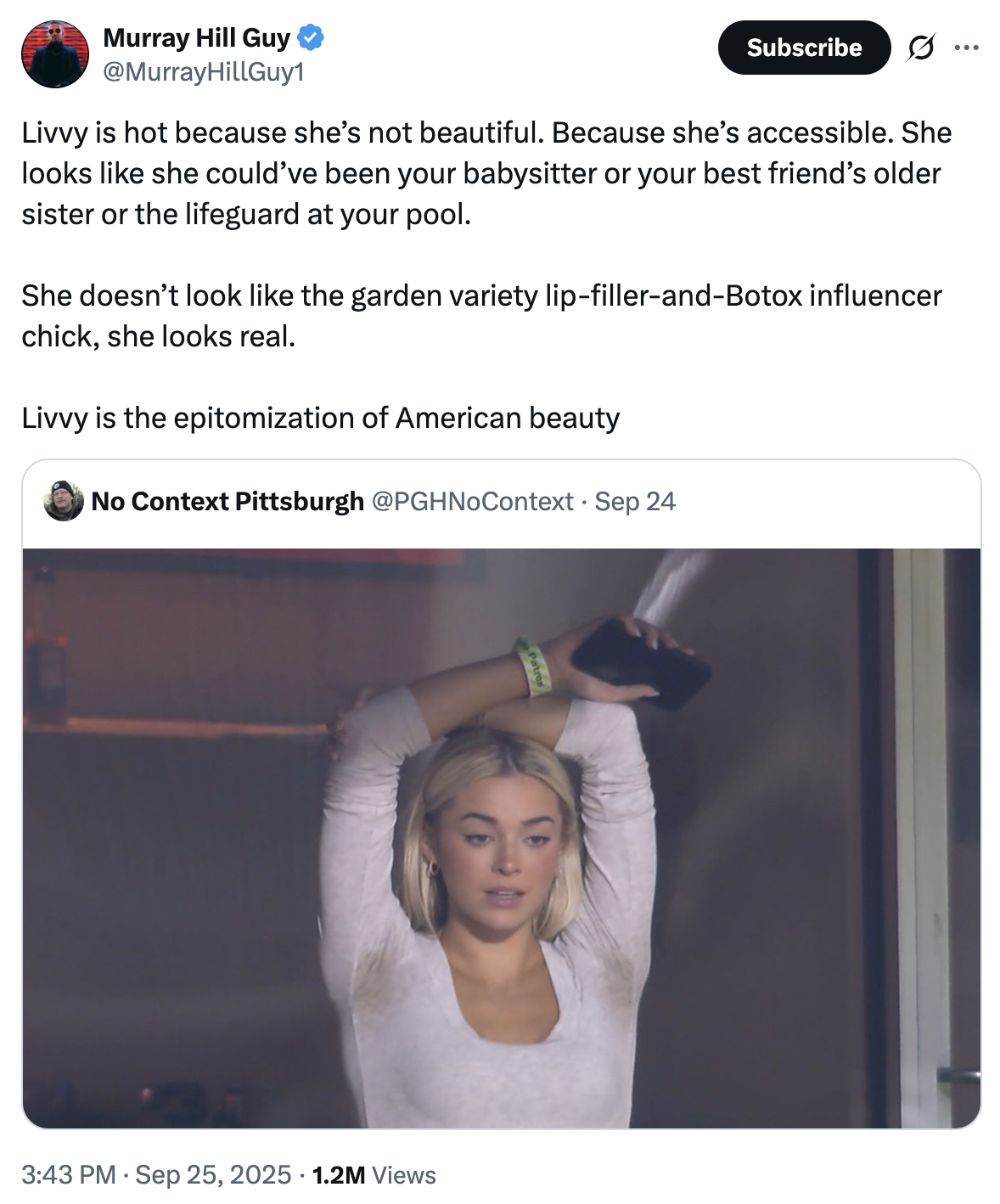Click the 'lip-filler-and-Botox influencer' paragraph
Viewport: 1000px width, 1204px height.
tap(481, 316)
